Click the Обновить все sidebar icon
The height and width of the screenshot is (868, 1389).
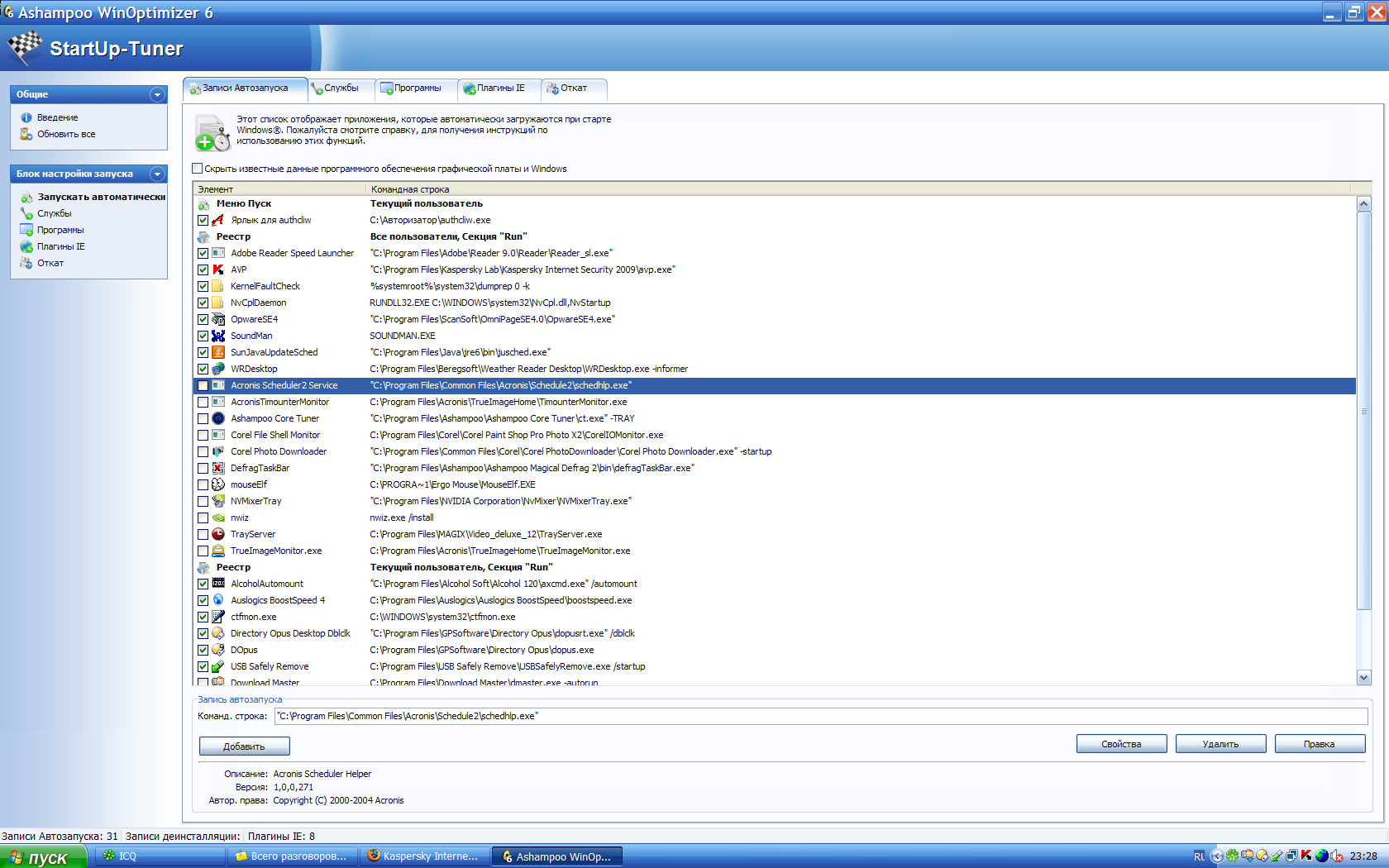pyautogui.click(x=26, y=134)
